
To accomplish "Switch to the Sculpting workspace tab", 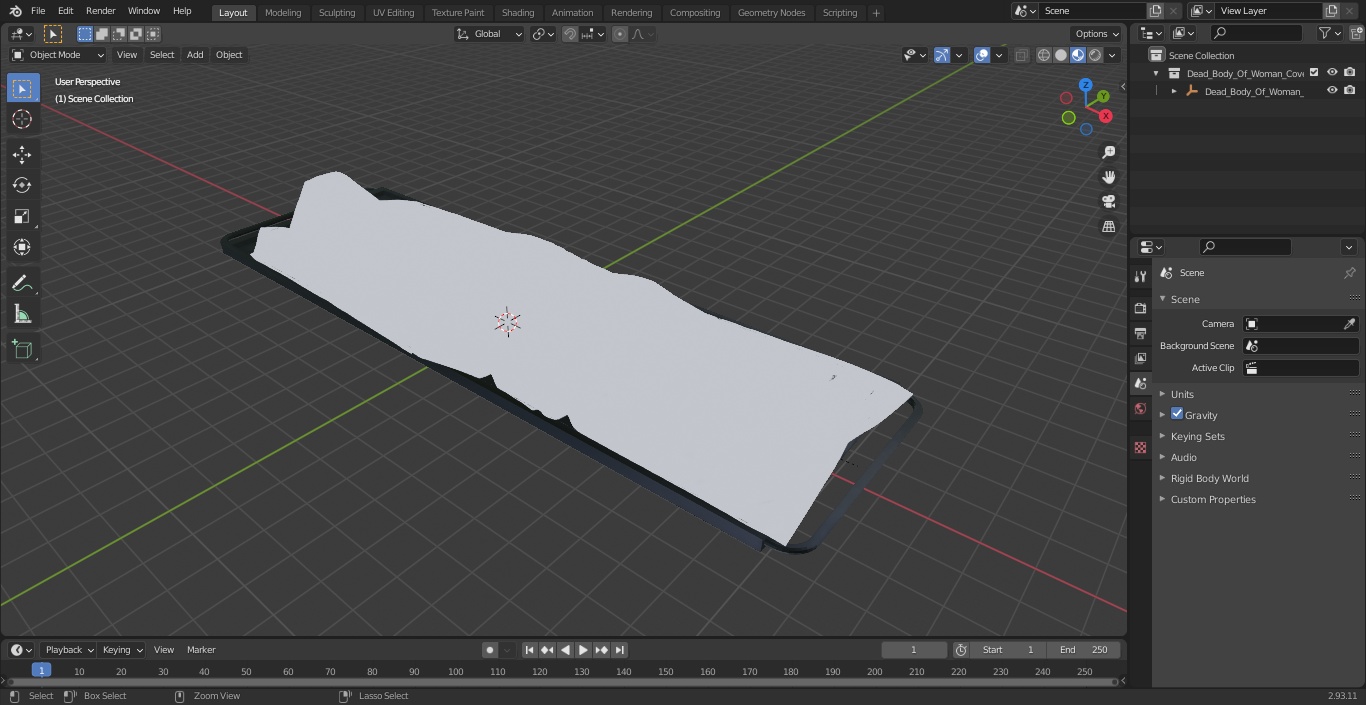I will point(337,12).
